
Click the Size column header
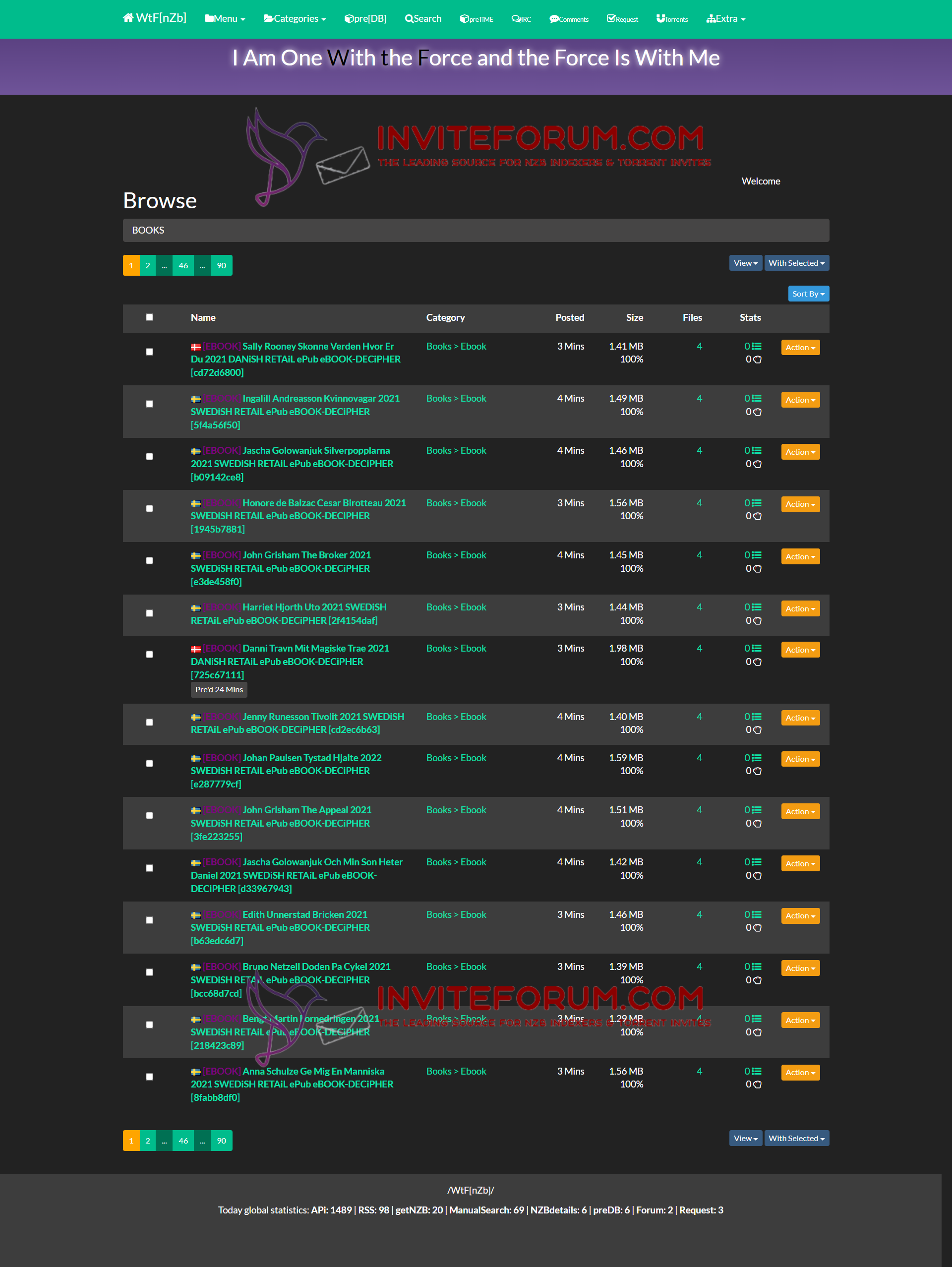point(635,317)
